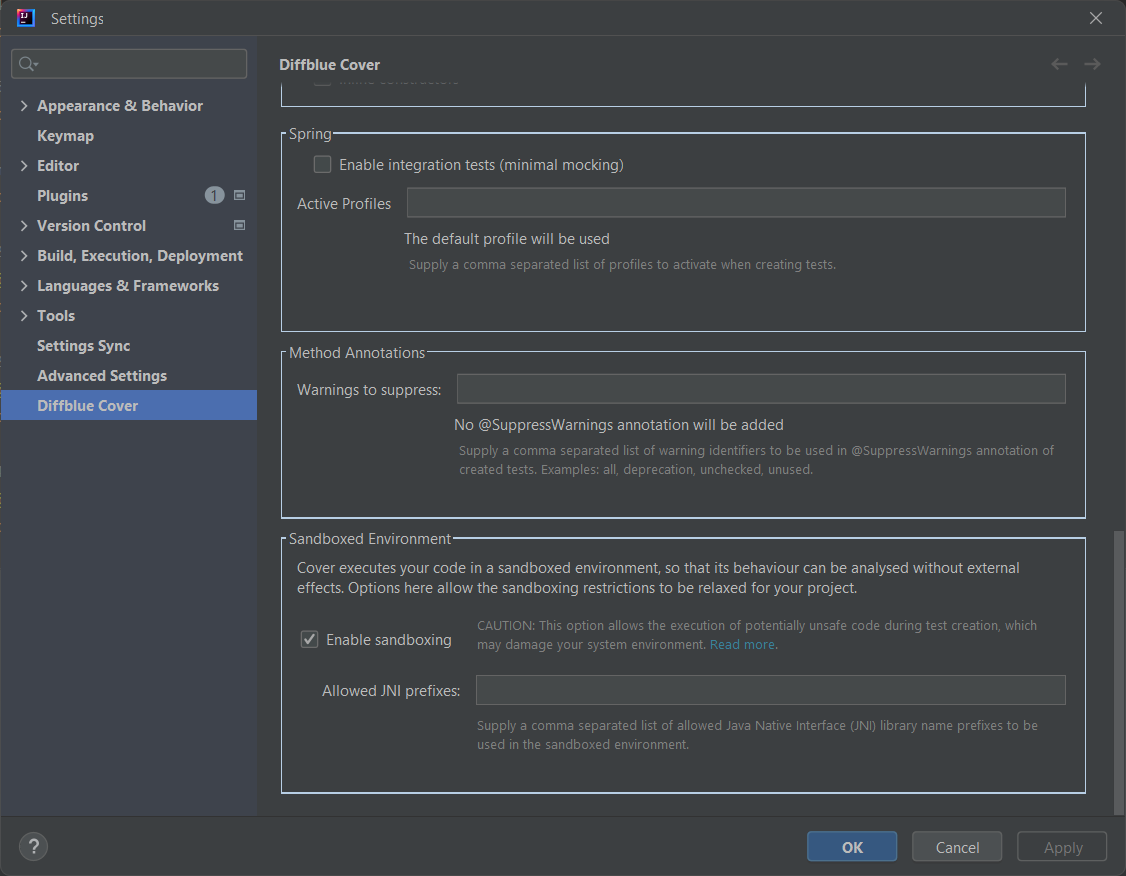Select Advanced Settings in sidebar
The height and width of the screenshot is (876, 1126).
coord(102,376)
